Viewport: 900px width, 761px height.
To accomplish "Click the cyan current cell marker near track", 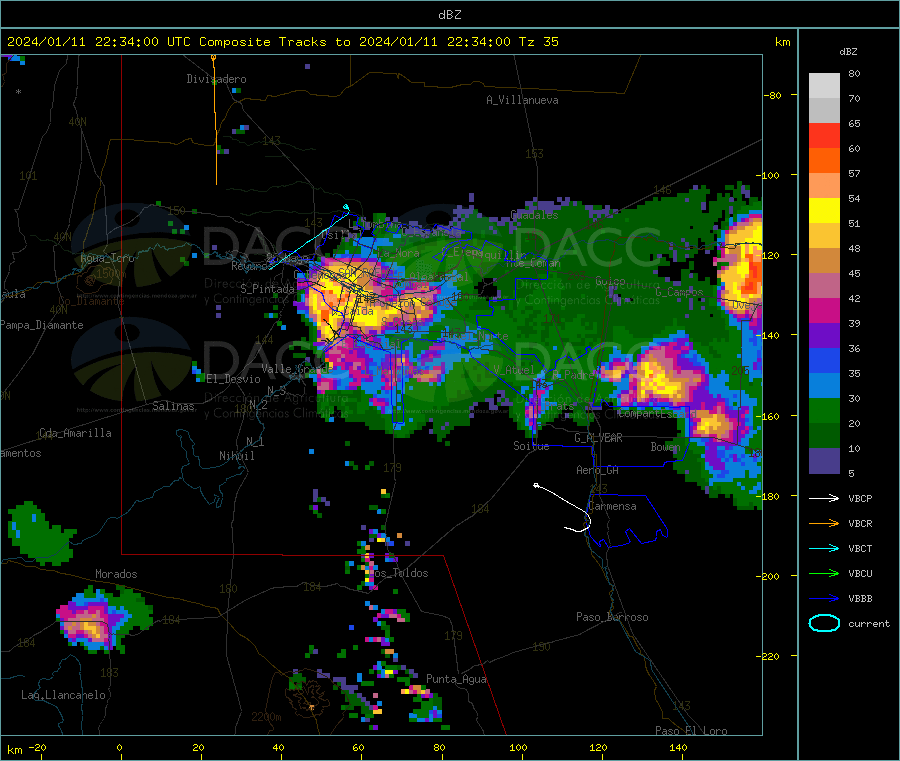I will pos(346,208).
